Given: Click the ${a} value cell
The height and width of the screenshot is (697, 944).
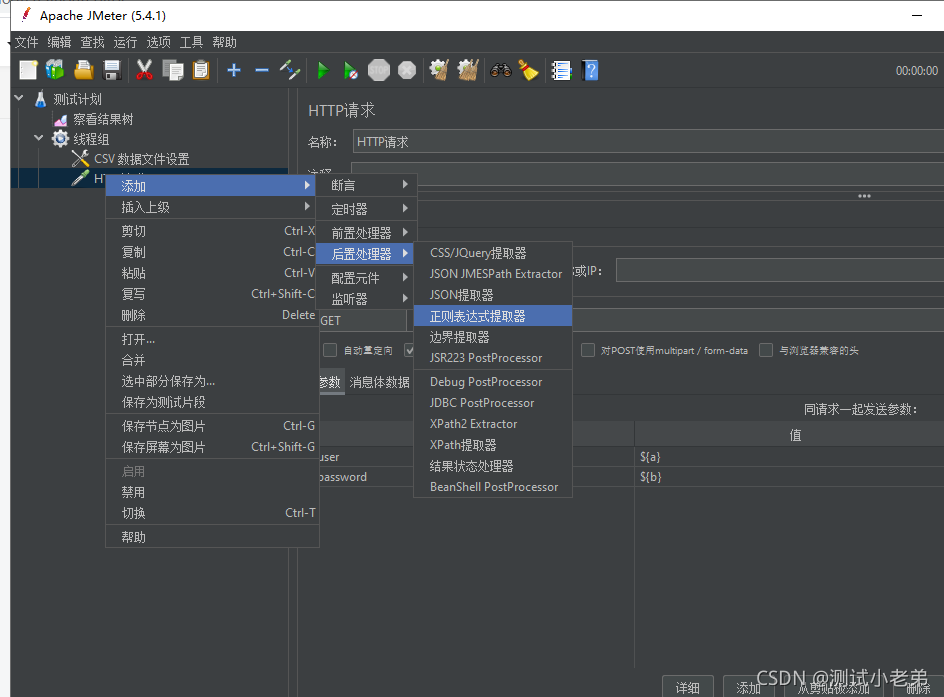Looking at the screenshot, I should (x=789, y=457).
